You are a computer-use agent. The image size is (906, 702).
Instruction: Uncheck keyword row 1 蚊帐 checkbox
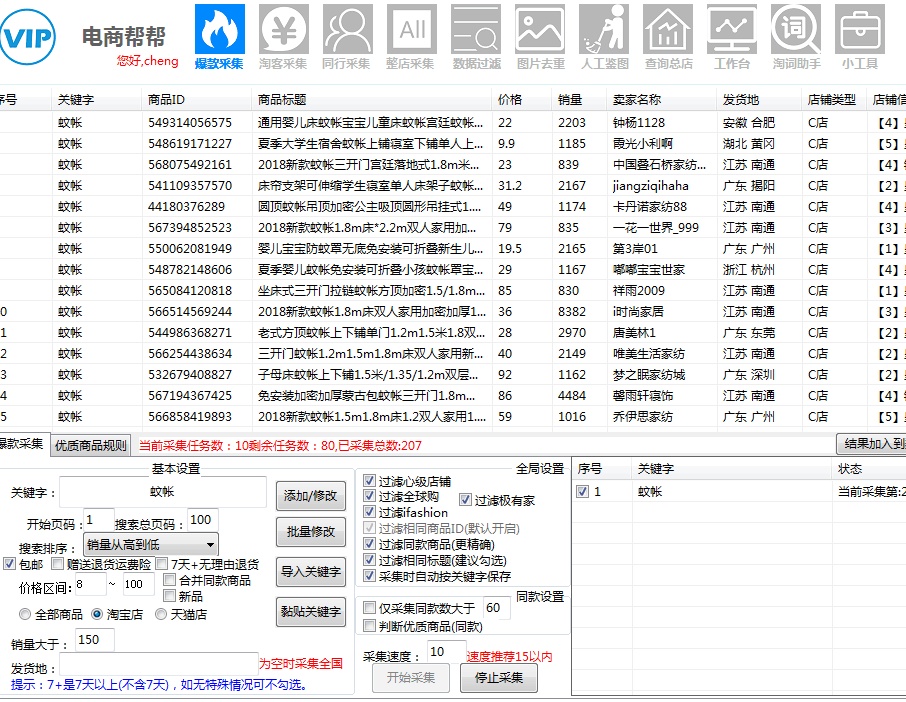click(583, 492)
